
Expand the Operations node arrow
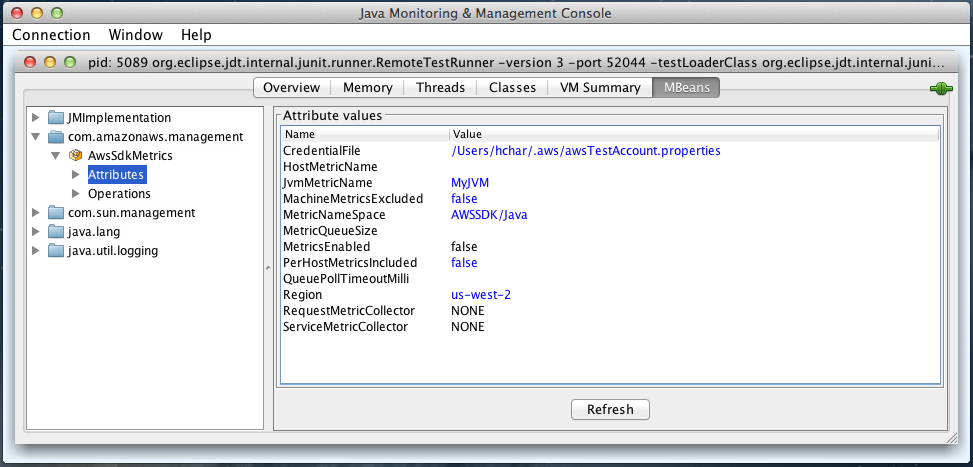76,193
